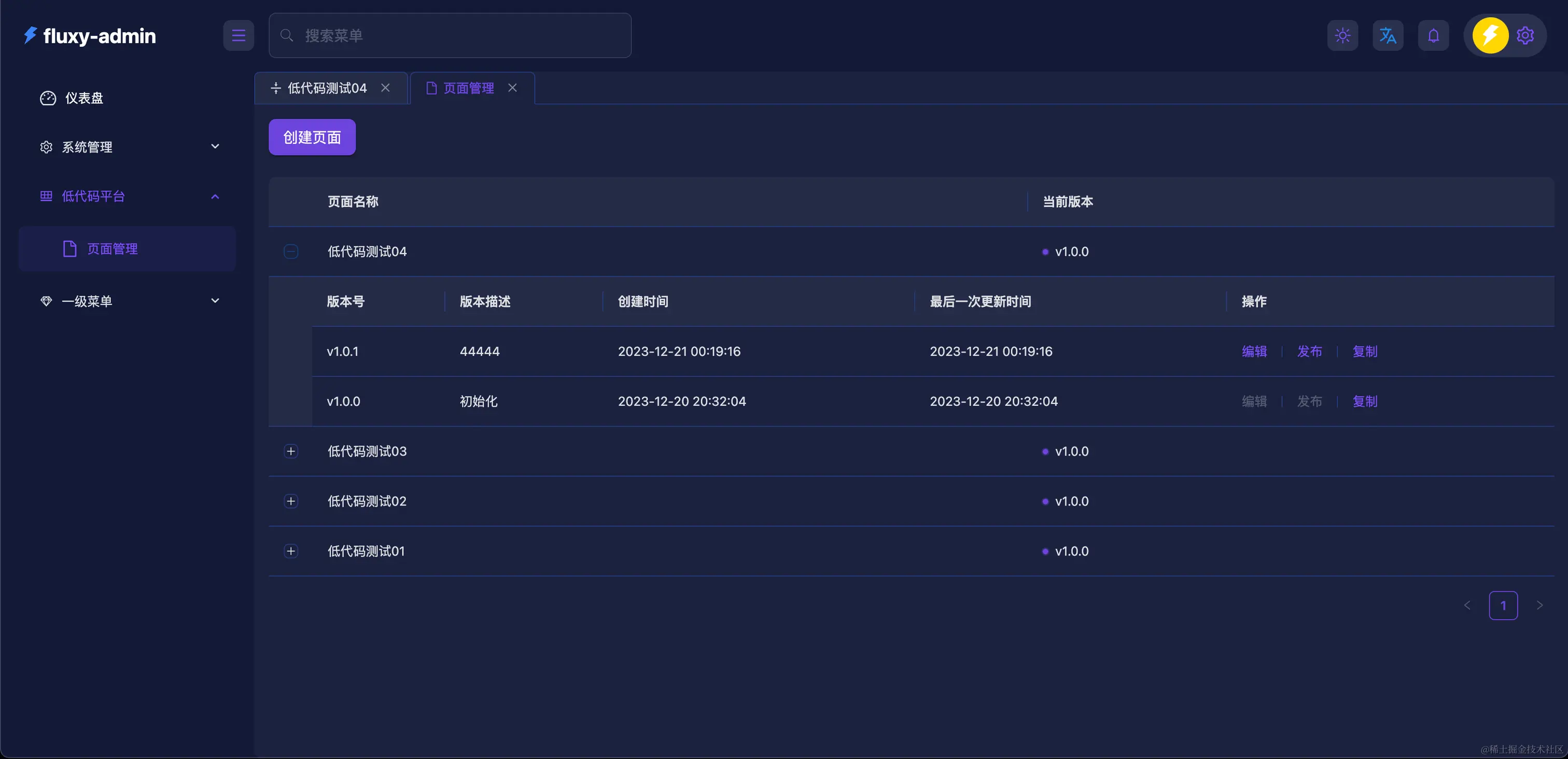
Task: Open settings gear next to avatar
Action: (1525, 35)
